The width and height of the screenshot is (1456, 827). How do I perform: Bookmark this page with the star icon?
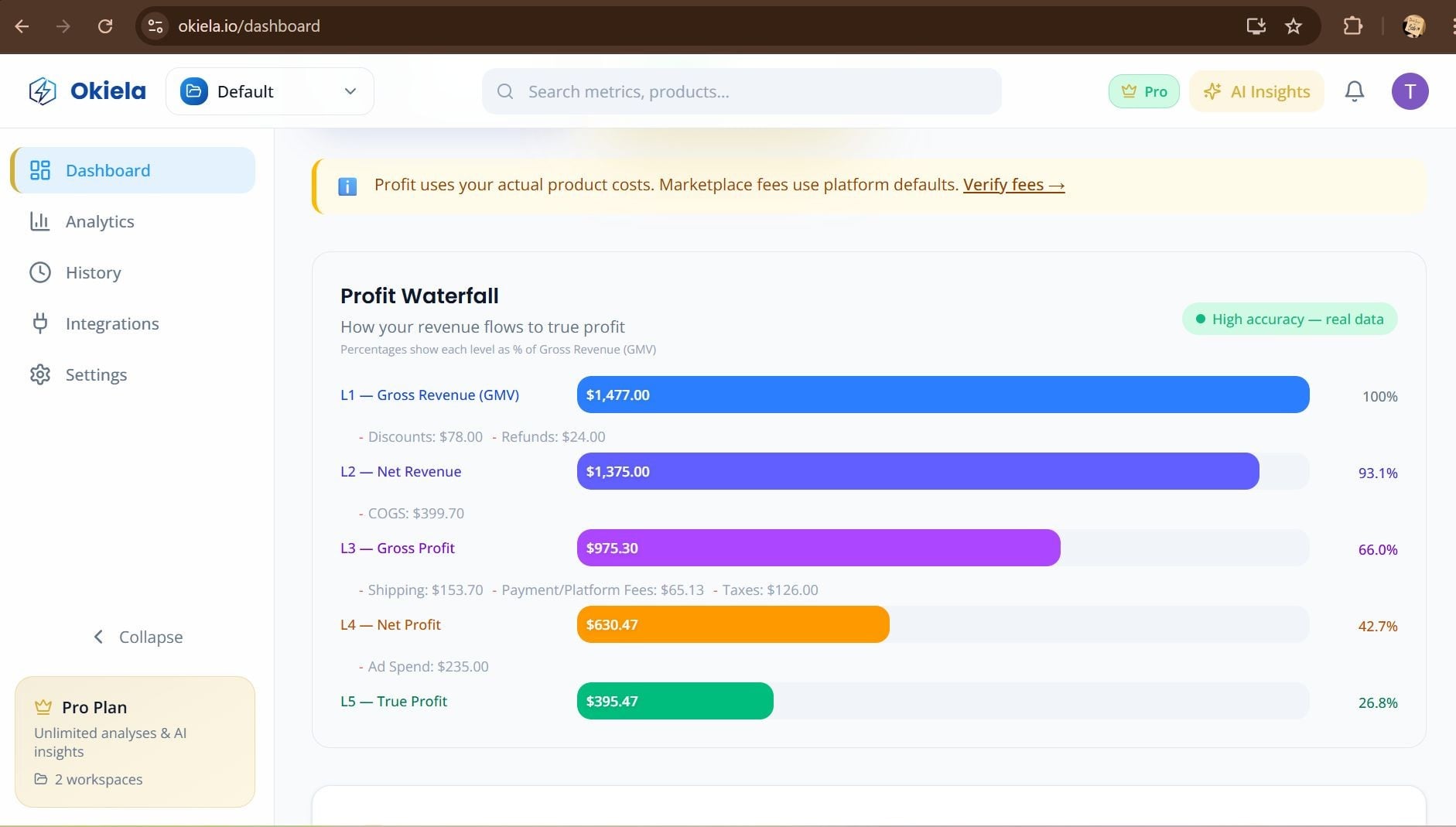click(x=1294, y=26)
